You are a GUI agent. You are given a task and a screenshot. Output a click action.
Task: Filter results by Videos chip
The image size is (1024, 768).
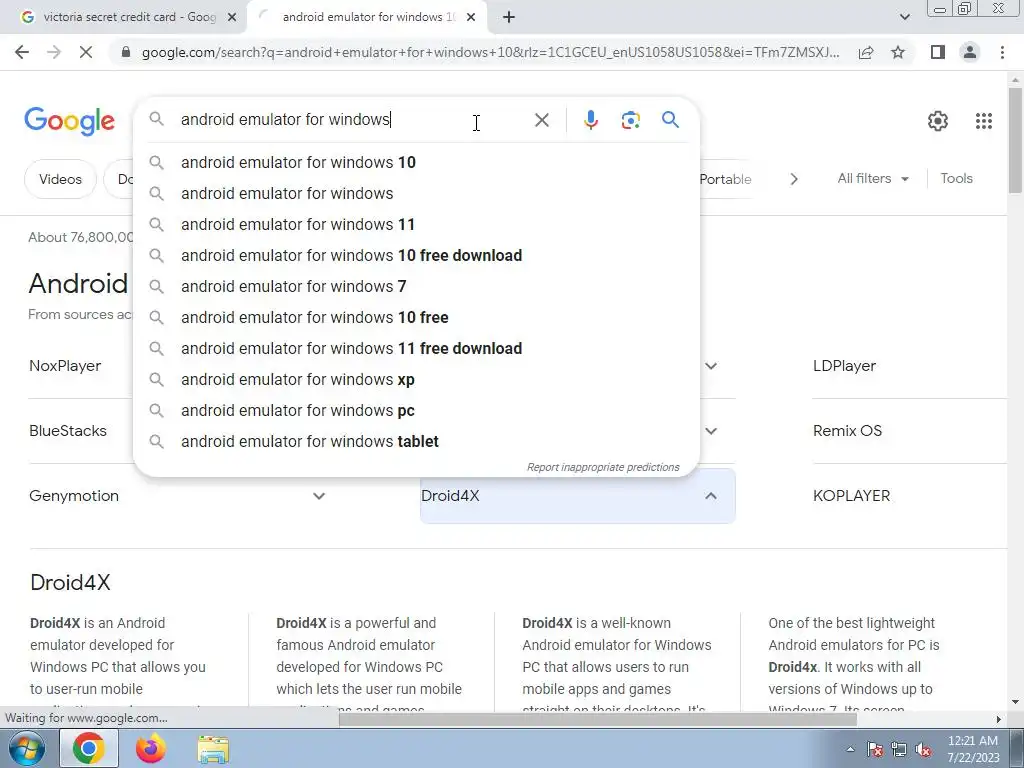click(60, 179)
